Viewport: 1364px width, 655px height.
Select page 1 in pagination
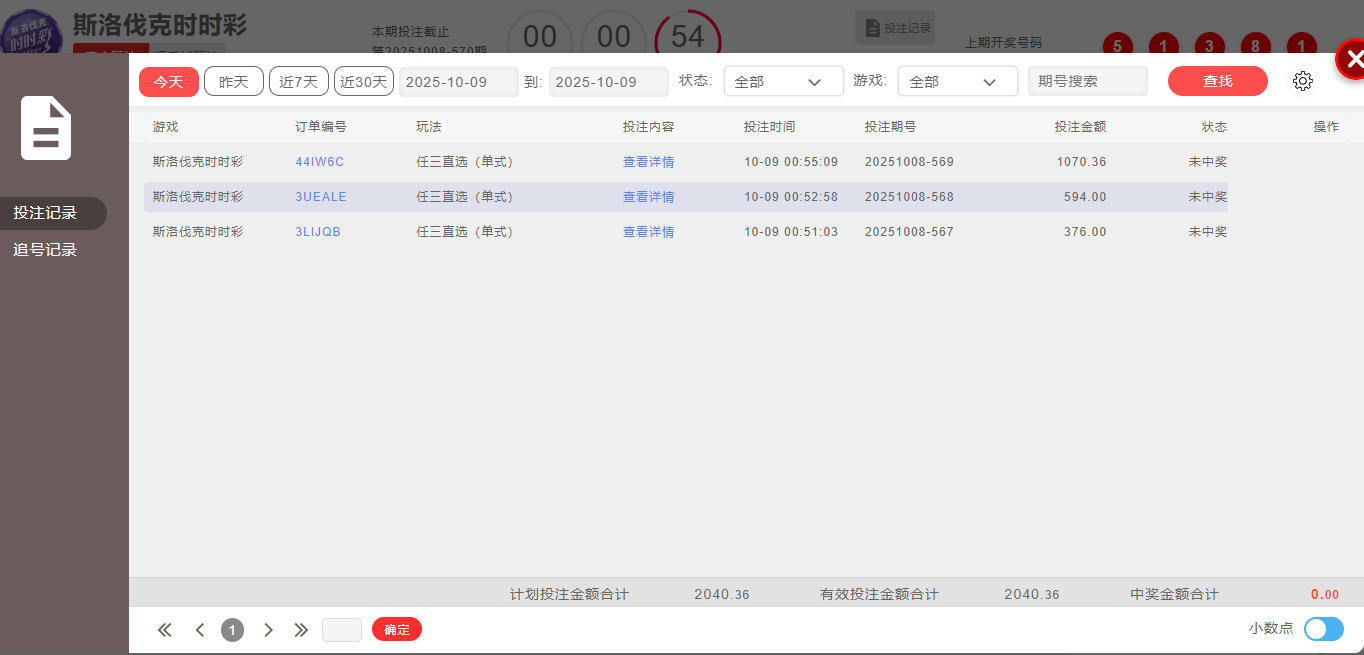[232, 630]
